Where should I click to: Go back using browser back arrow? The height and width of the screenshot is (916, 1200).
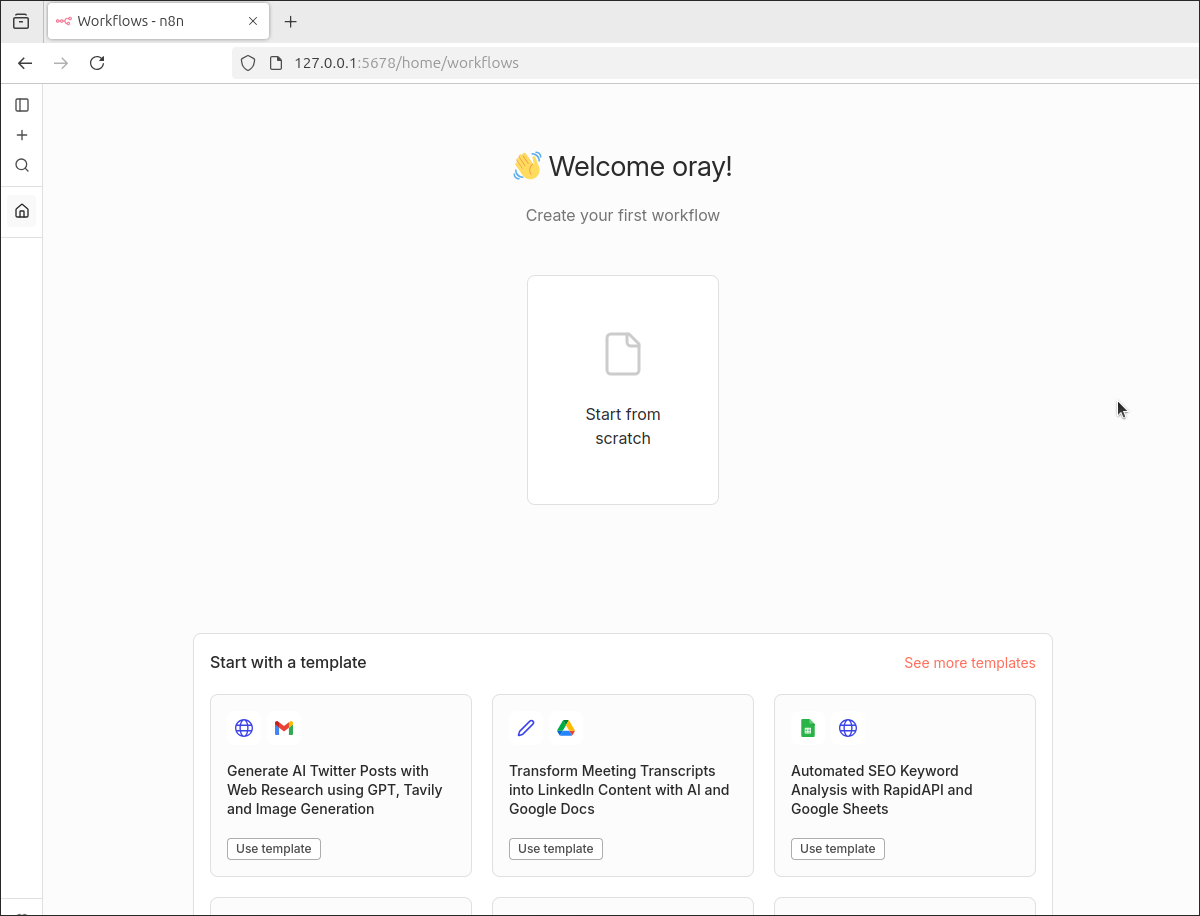26,63
